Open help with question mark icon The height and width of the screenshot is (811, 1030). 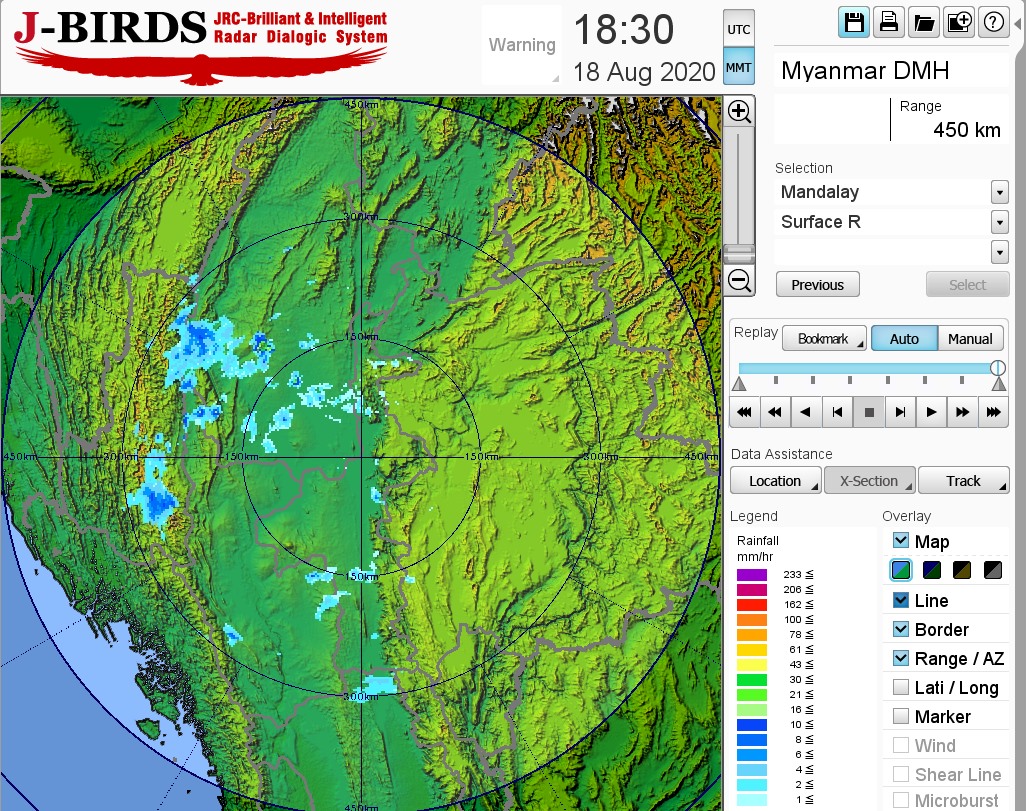[993, 23]
